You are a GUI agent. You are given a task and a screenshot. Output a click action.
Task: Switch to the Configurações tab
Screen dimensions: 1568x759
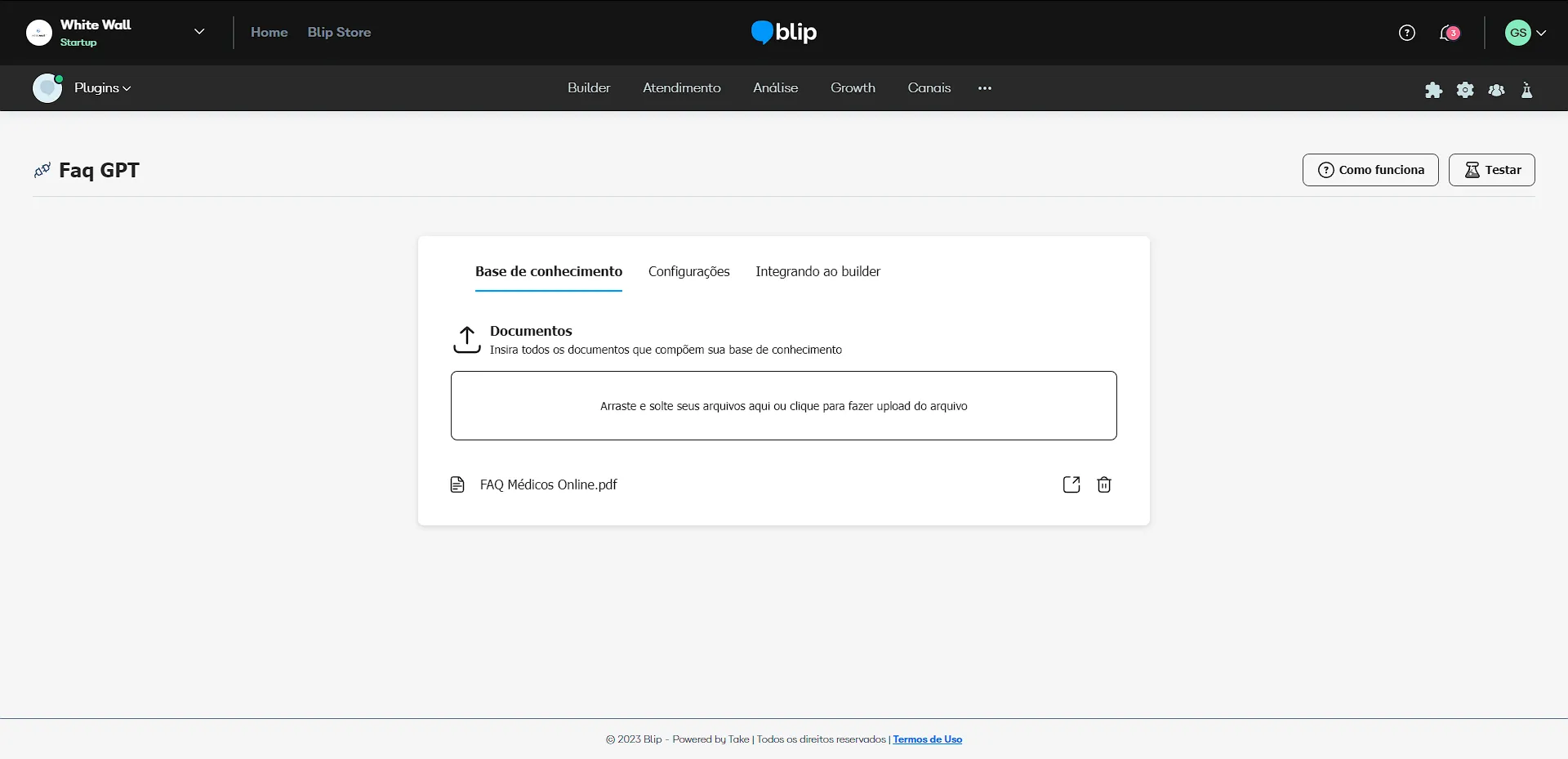pyautogui.click(x=689, y=272)
